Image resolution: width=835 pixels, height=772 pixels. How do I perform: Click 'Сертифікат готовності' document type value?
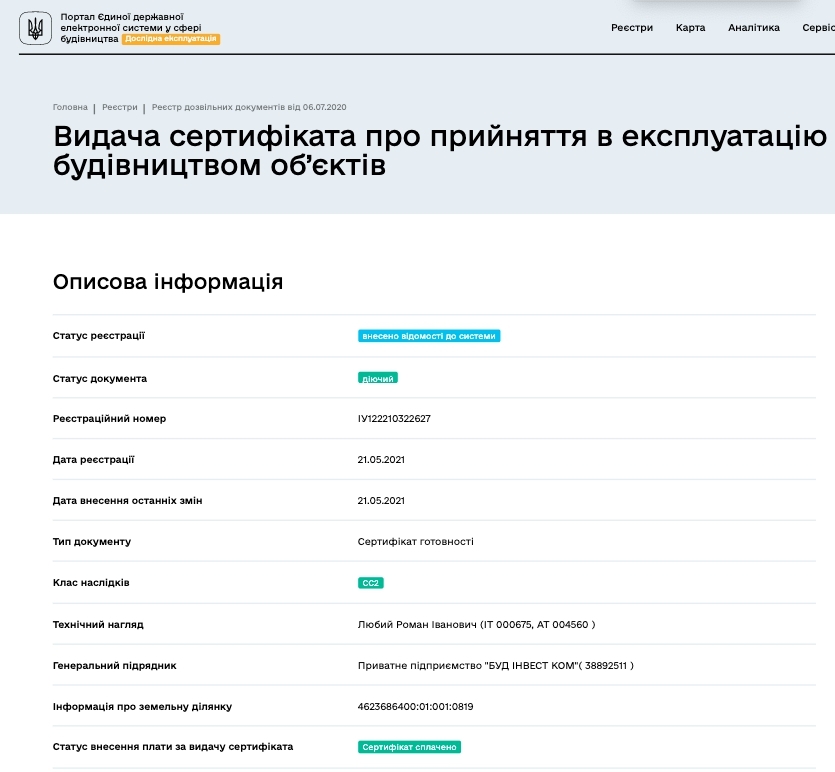click(415, 541)
